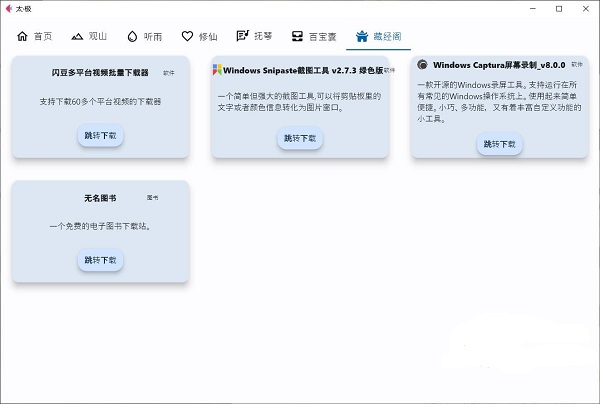
Task: Select the 藏经阁 tab label
Action: pos(387,36)
